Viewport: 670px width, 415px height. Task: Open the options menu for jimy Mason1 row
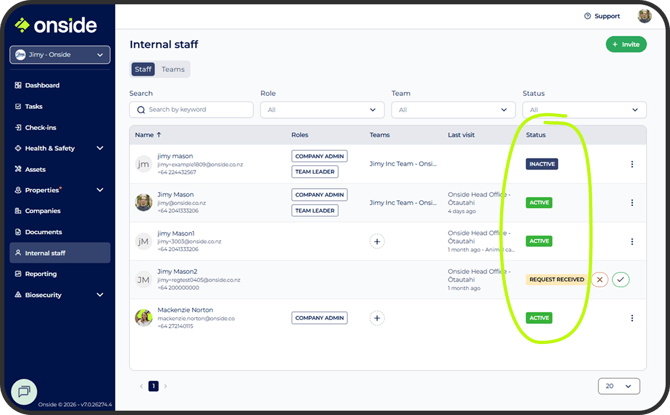point(632,241)
